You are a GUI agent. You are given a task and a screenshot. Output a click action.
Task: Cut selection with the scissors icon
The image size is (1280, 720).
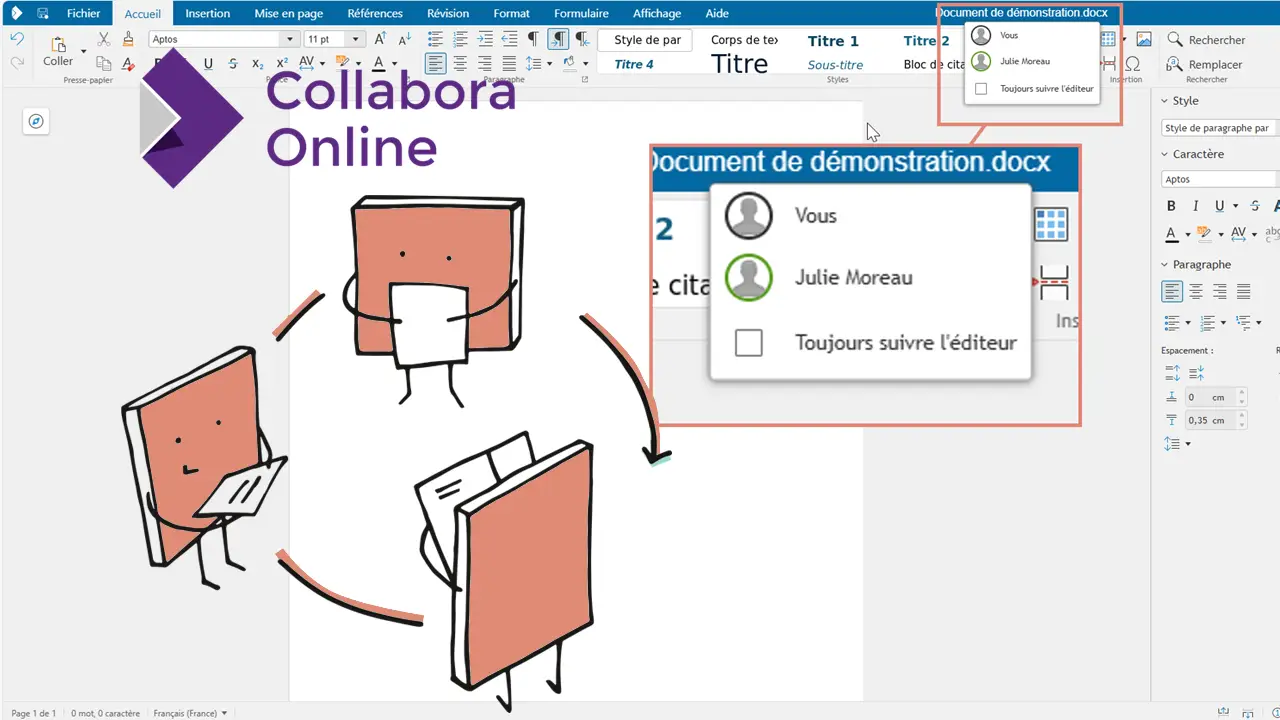pyautogui.click(x=104, y=39)
